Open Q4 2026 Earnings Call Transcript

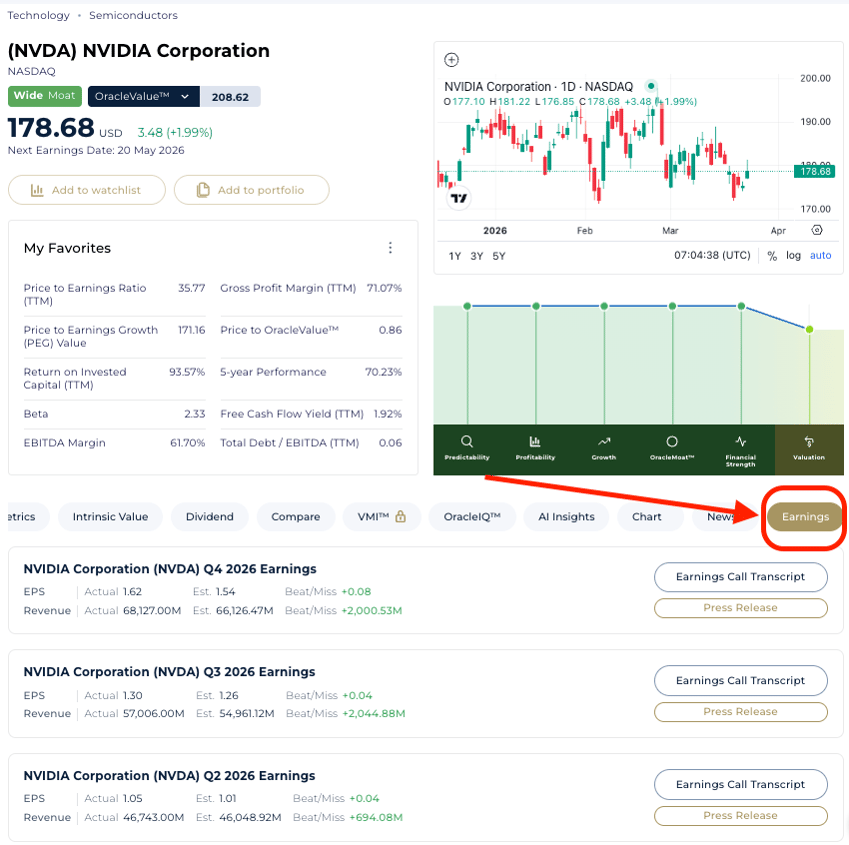(x=740, y=577)
